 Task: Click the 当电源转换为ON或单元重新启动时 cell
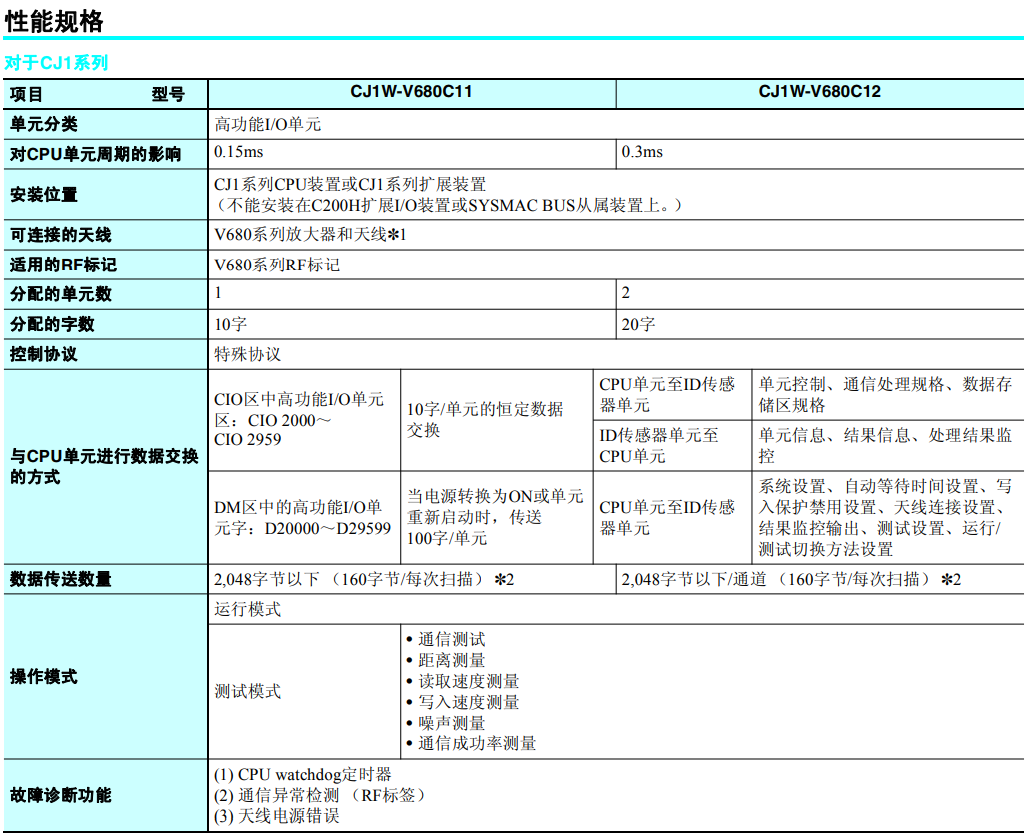coord(495,517)
